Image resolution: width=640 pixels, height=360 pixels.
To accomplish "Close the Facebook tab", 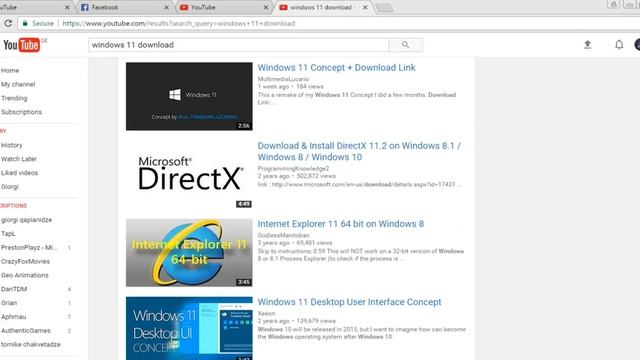I will coord(166,7).
